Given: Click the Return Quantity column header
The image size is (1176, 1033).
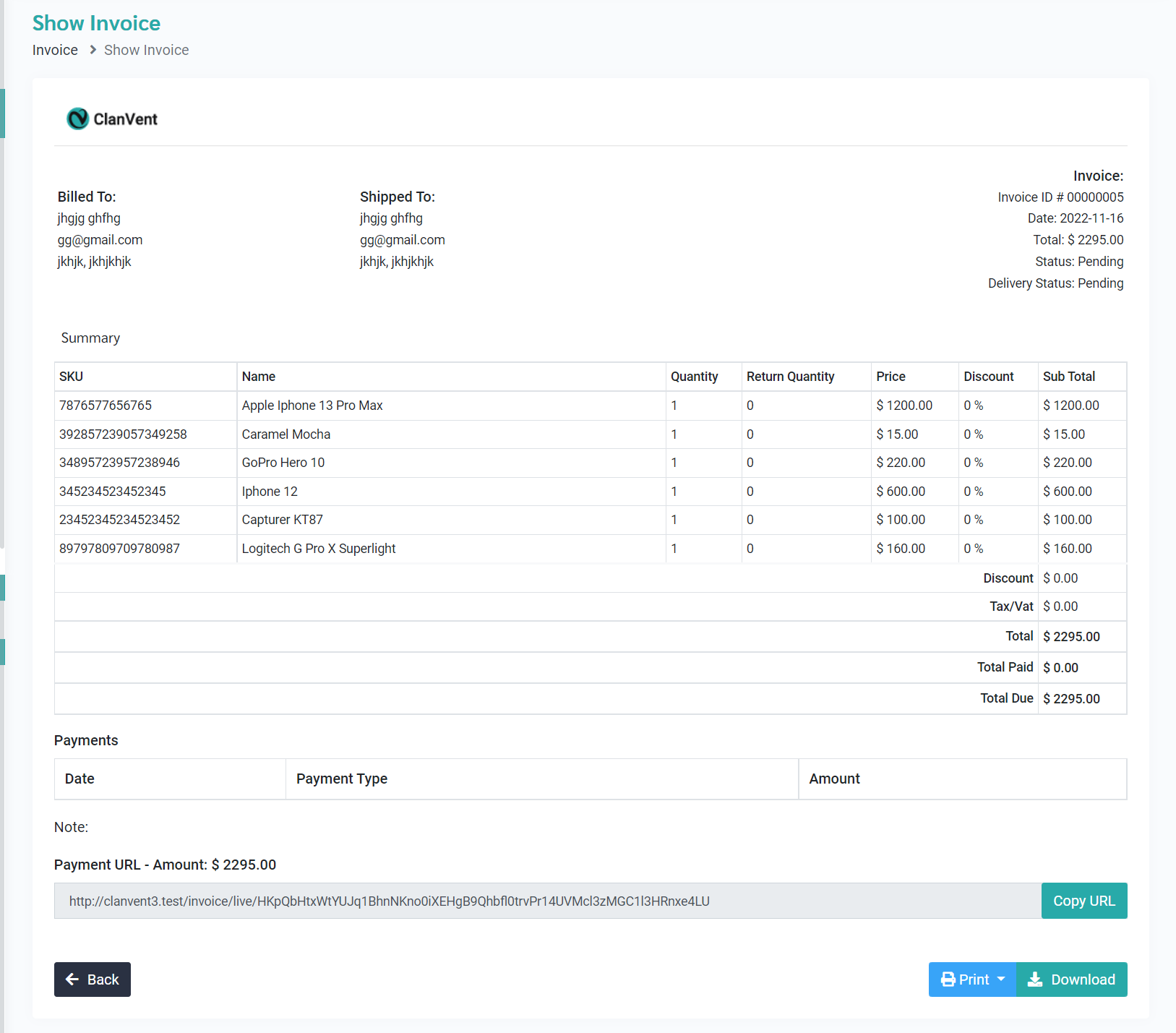Looking at the screenshot, I should (x=790, y=377).
